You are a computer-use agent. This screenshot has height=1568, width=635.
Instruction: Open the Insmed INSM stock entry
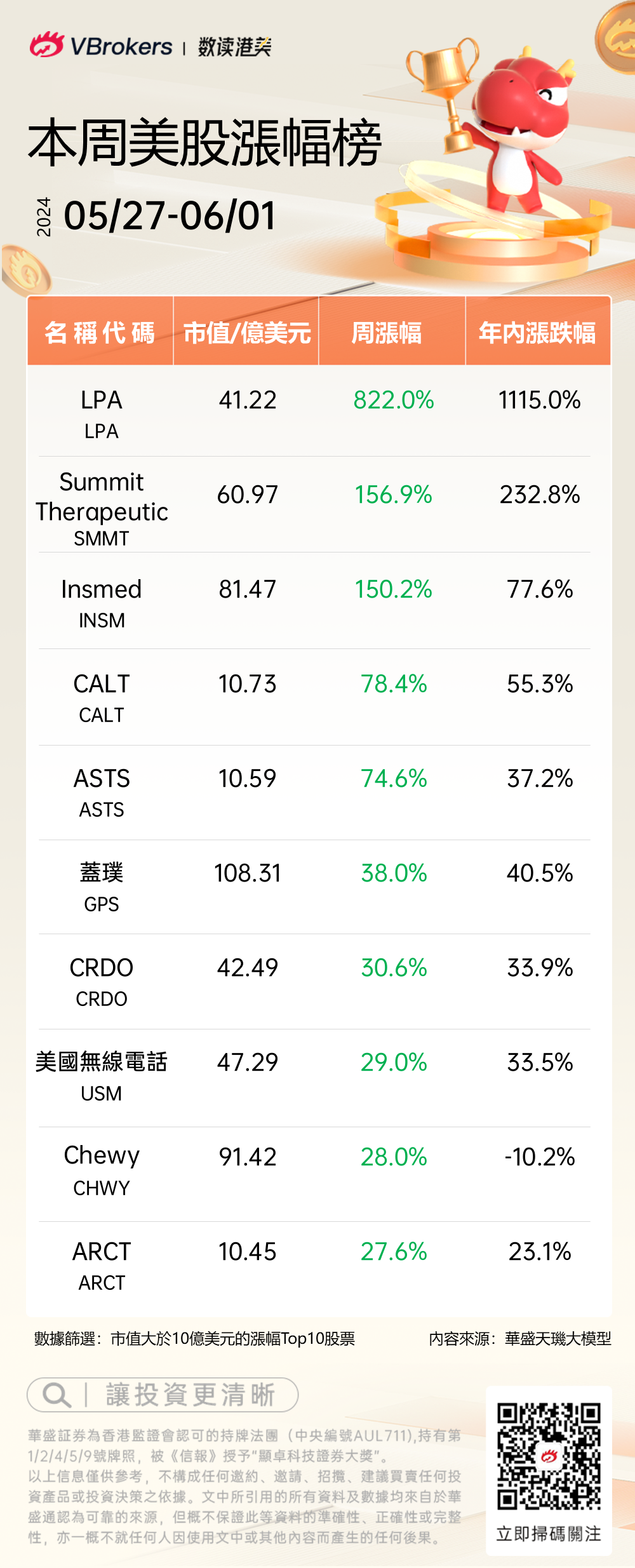click(102, 601)
